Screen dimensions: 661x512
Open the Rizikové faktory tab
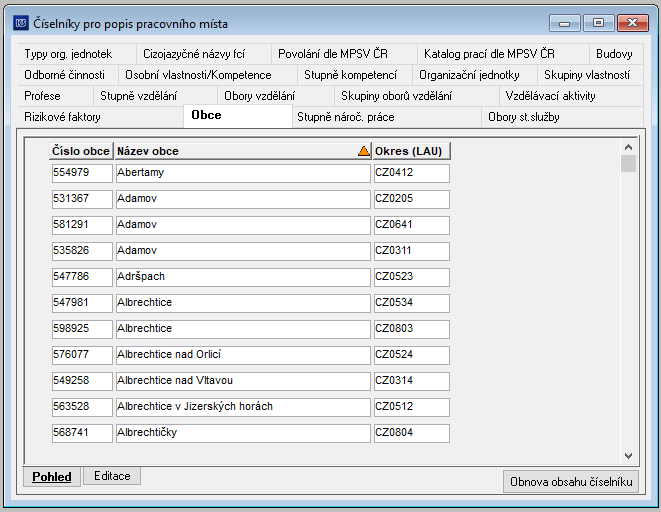click(x=62, y=117)
